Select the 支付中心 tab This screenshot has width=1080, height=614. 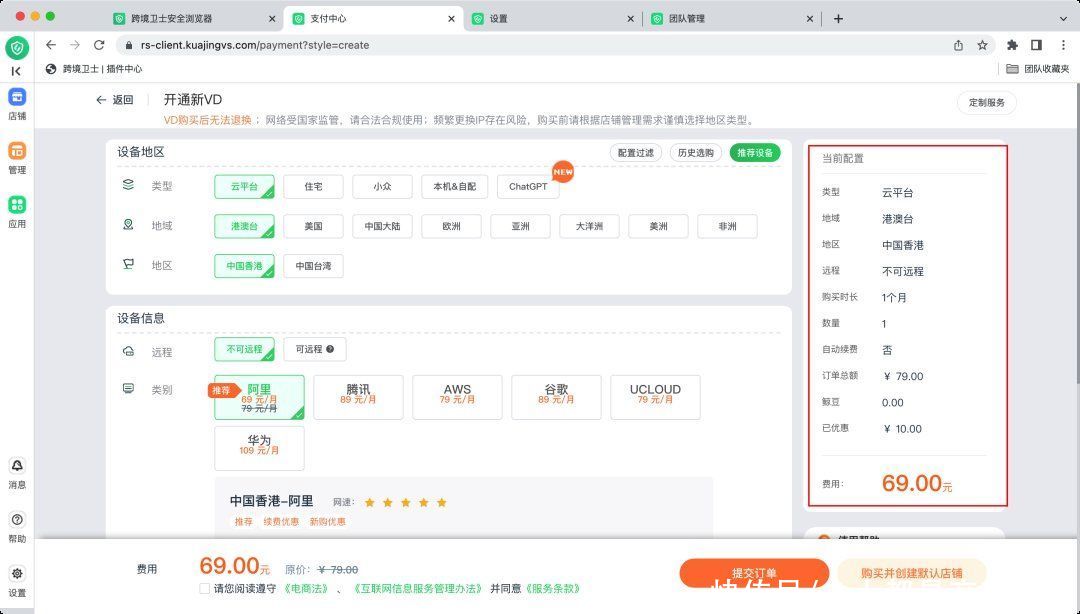[x=373, y=19]
